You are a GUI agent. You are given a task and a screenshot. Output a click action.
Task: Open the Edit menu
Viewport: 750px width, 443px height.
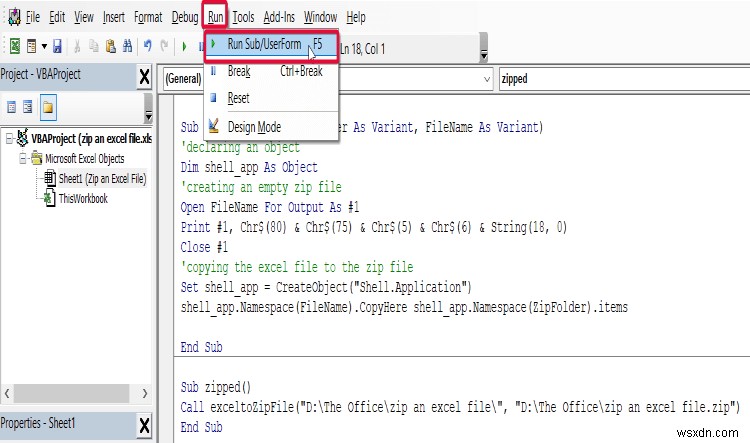coord(57,17)
